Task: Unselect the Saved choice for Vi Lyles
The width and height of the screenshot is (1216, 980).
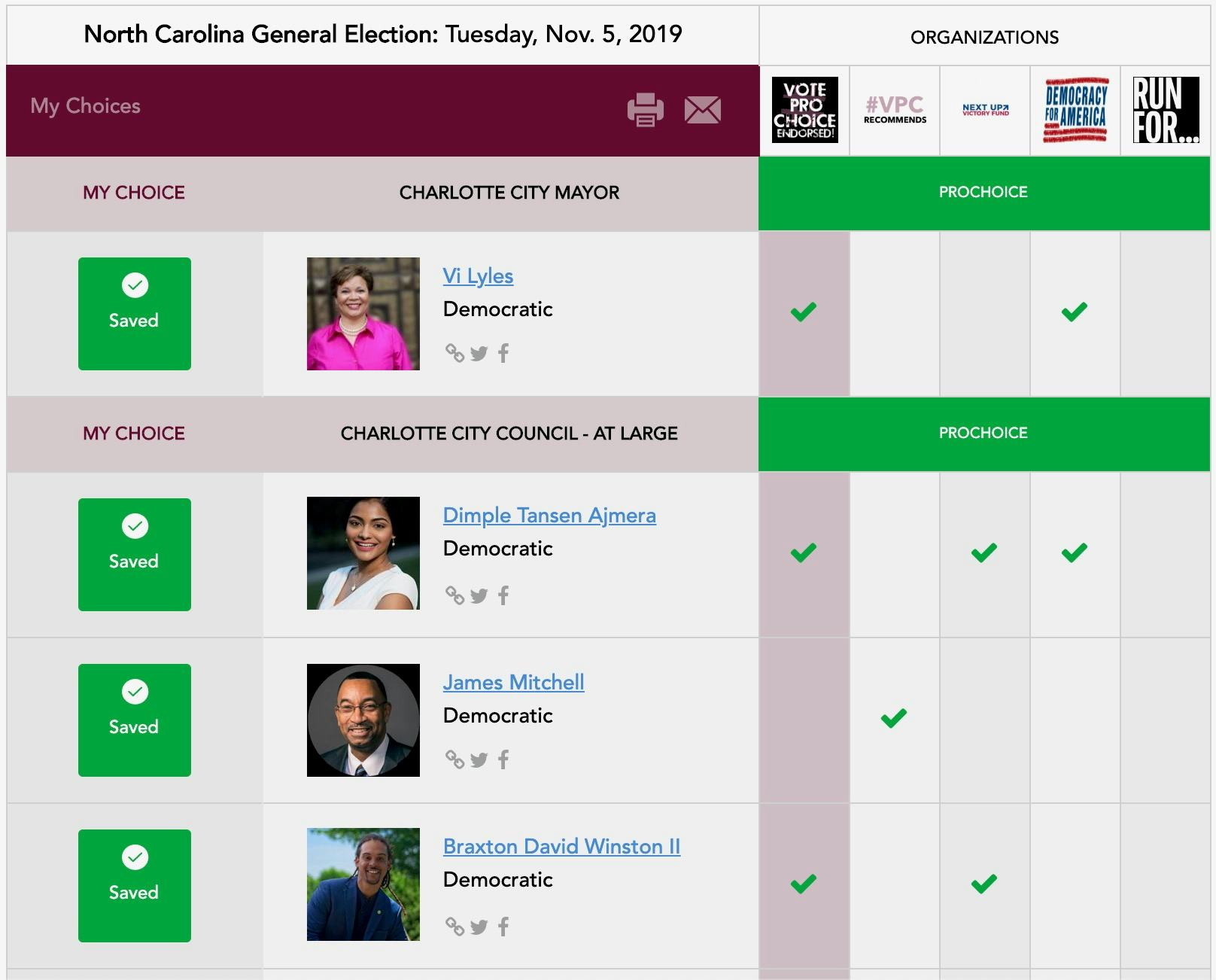Action: 134,314
